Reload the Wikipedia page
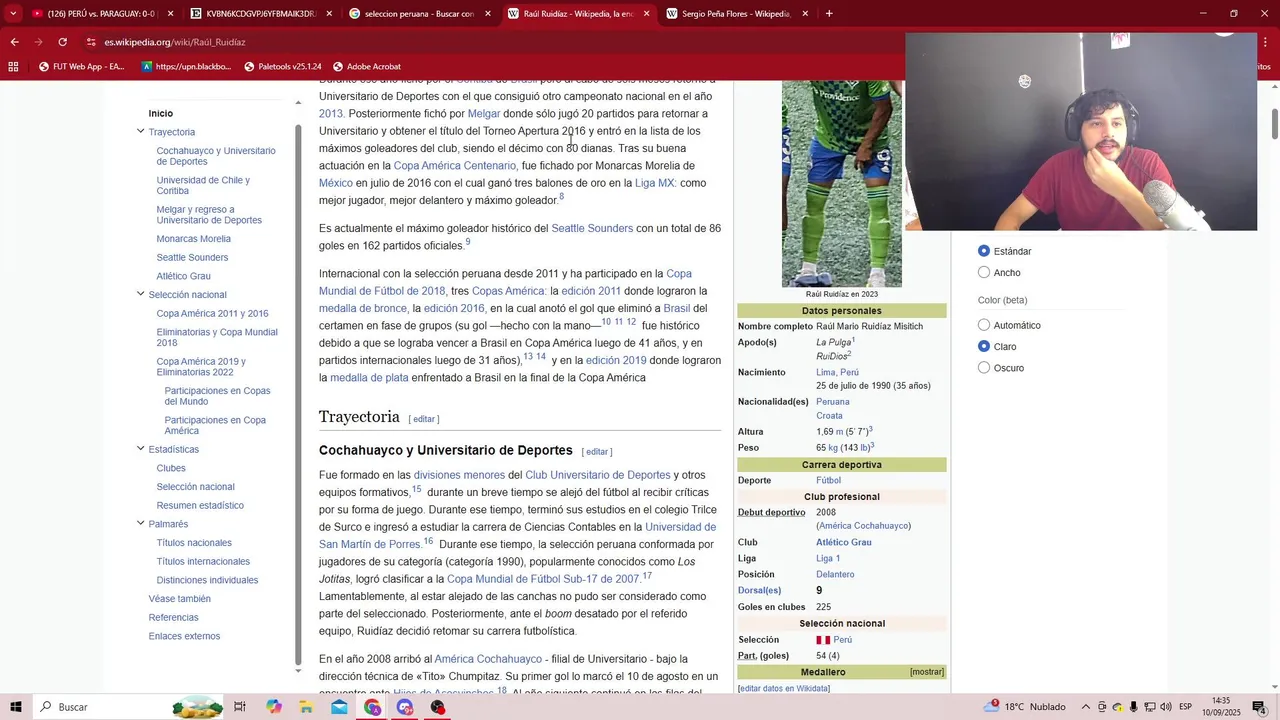 62,42
